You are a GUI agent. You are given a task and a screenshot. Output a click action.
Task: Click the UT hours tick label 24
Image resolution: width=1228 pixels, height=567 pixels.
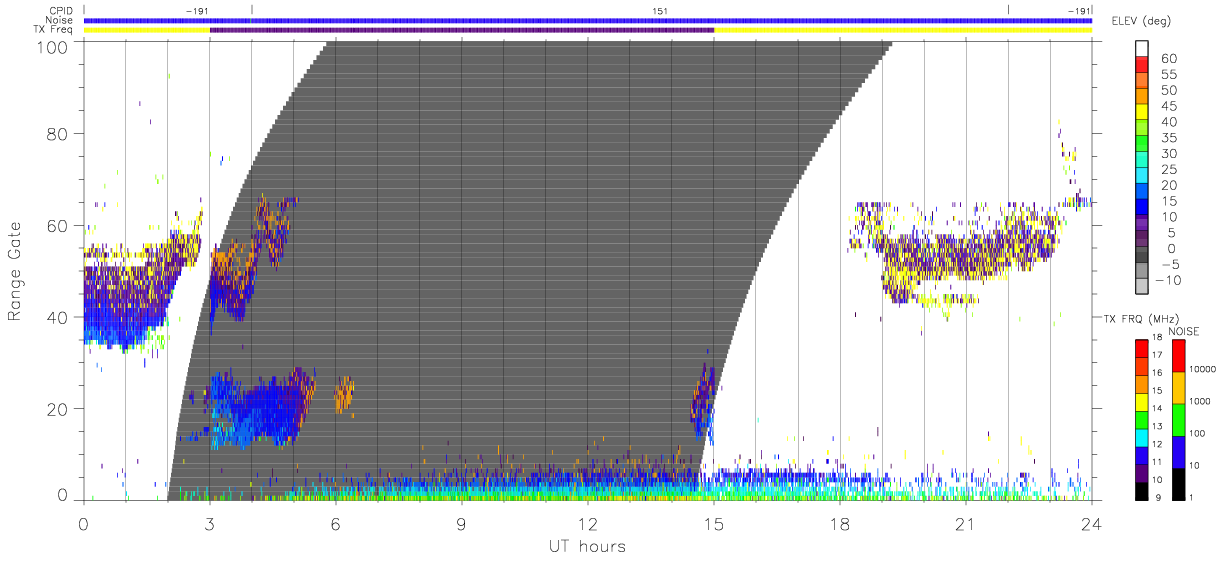[x=1092, y=524]
